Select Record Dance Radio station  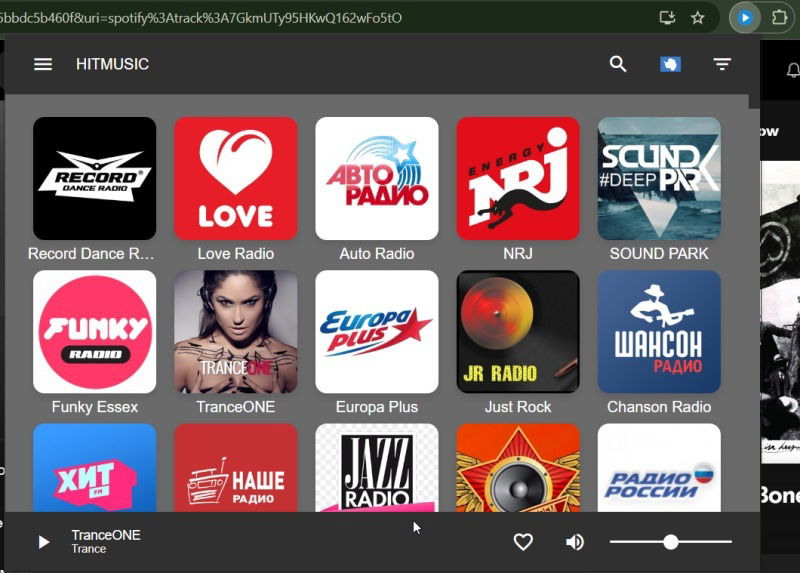[95, 178]
